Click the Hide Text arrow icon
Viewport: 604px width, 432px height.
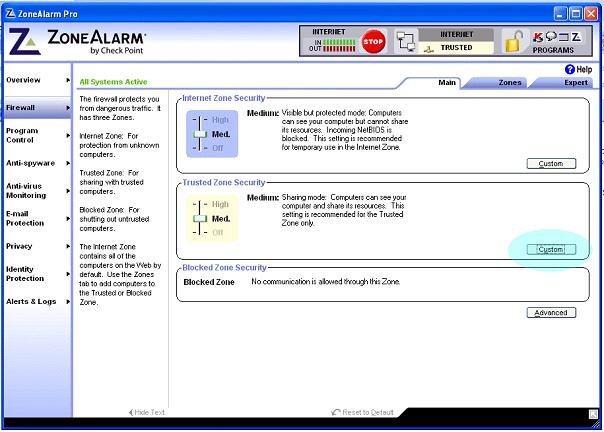tap(131, 412)
